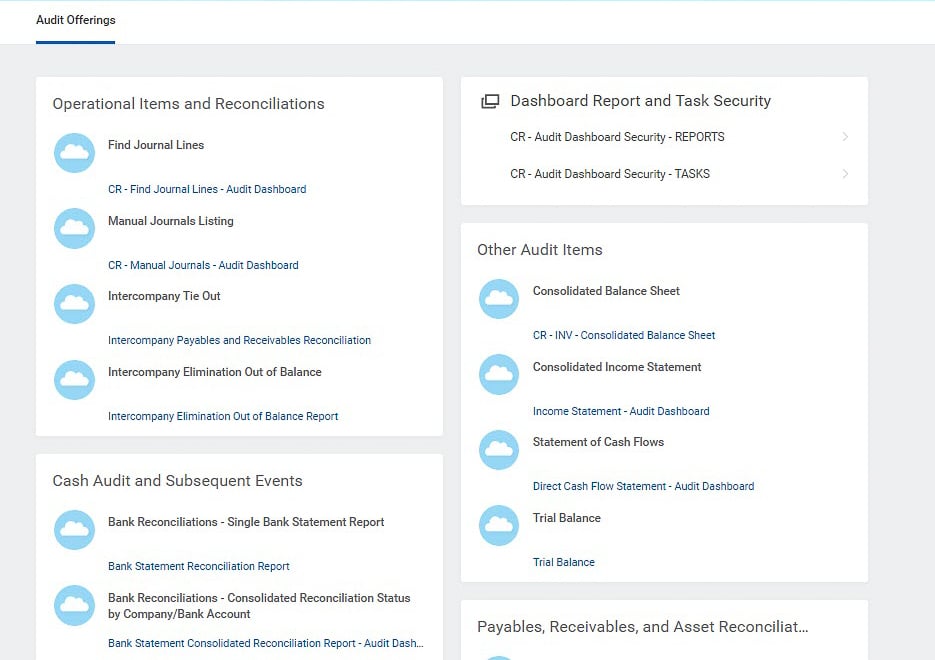Click the Statement of Cash Flows icon
The image size is (935, 660).
[498, 450]
